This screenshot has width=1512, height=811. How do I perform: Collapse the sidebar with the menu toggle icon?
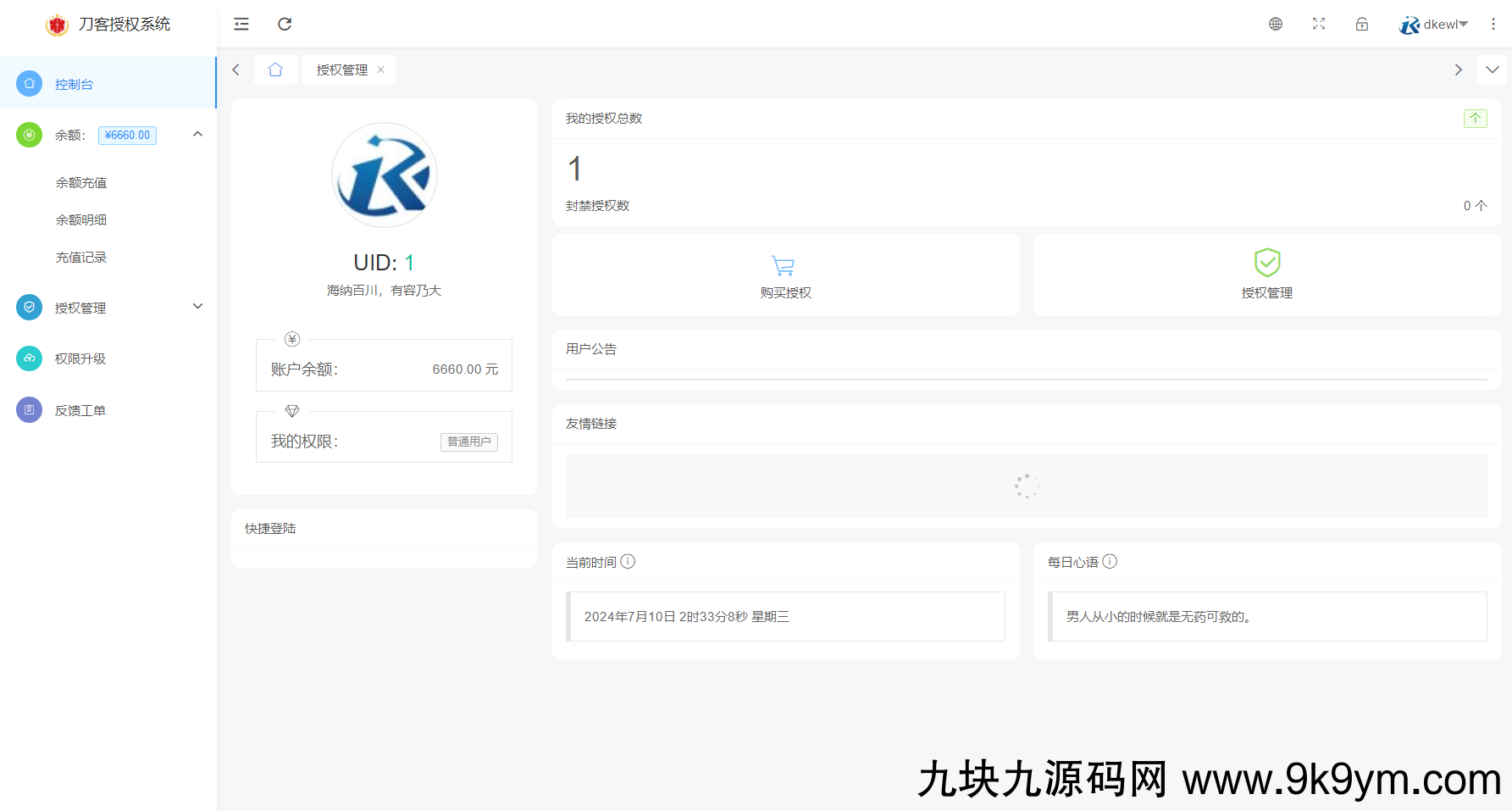[x=241, y=24]
